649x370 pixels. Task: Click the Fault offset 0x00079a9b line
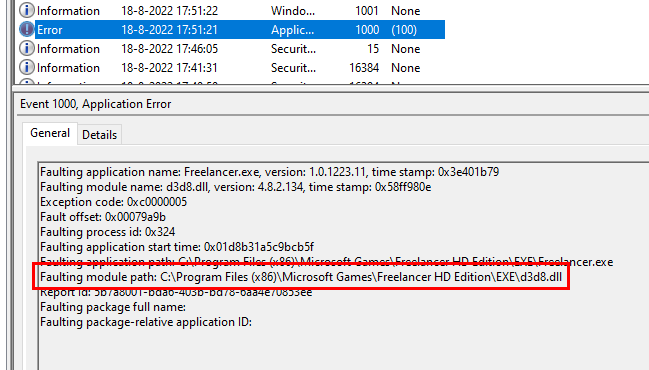(x=103, y=217)
